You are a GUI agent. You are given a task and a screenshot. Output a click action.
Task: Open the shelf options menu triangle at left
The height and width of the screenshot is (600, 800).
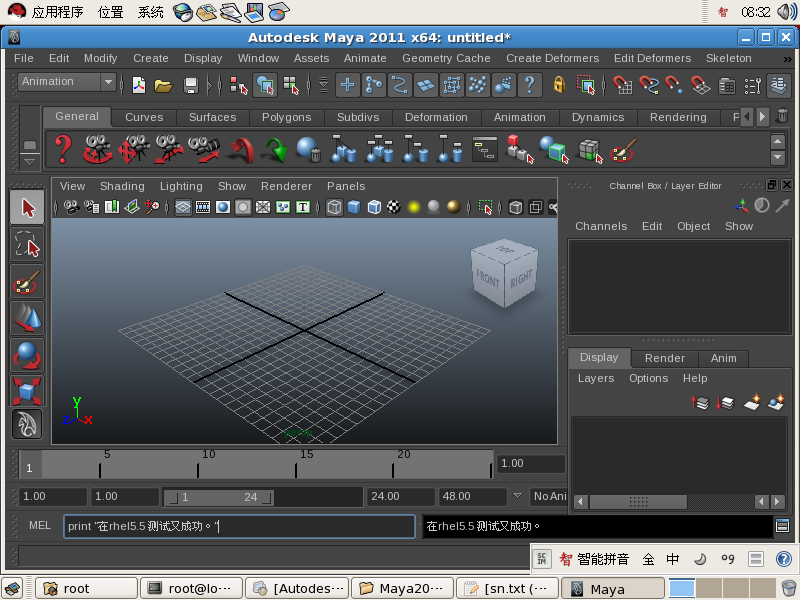pos(30,162)
